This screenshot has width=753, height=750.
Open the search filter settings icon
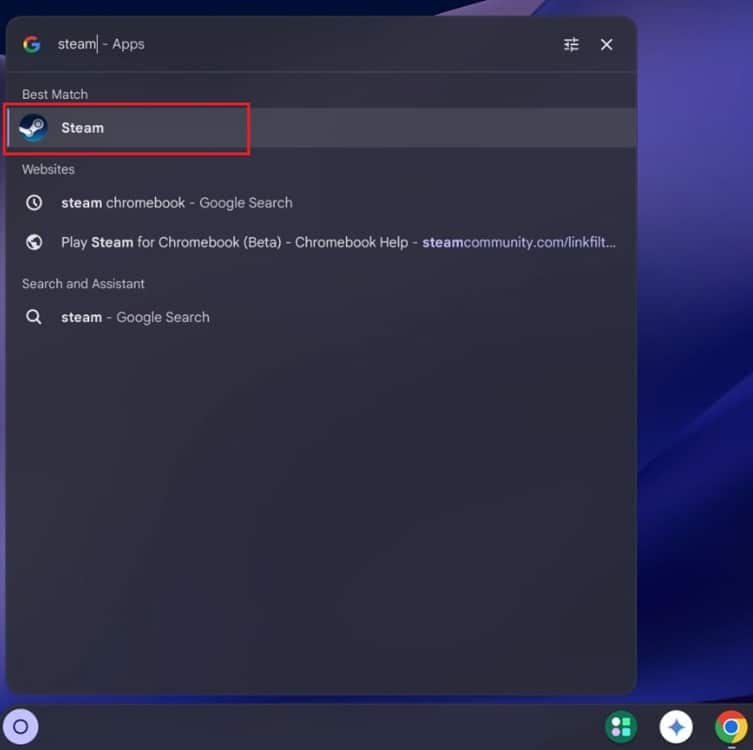[571, 45]
